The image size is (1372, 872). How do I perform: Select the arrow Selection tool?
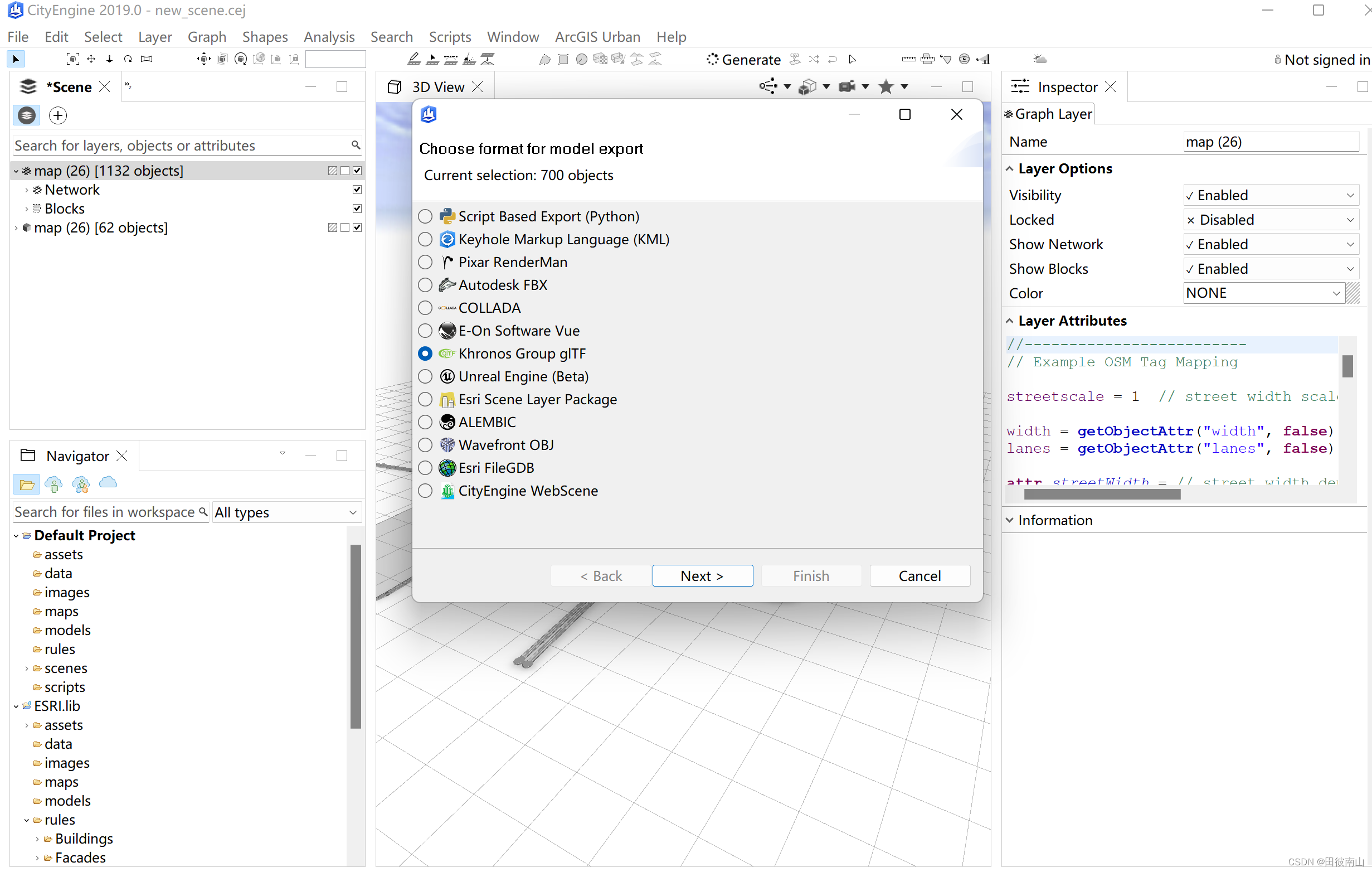tap(16, 59)
